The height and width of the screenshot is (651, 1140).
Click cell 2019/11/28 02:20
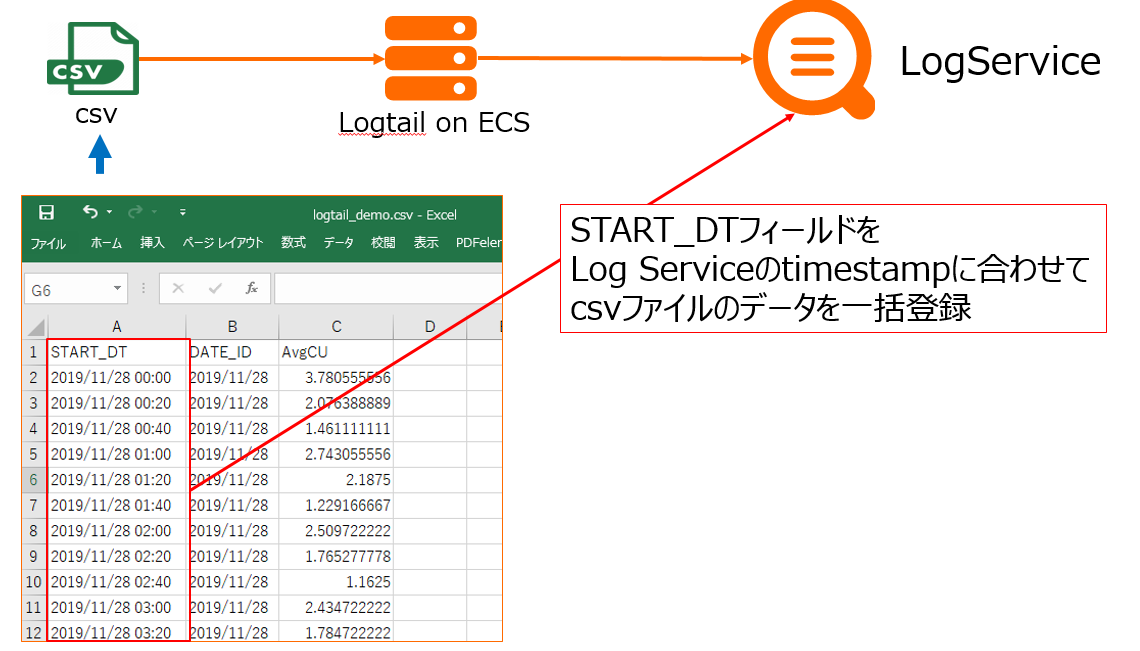click(x=116, y=556)
